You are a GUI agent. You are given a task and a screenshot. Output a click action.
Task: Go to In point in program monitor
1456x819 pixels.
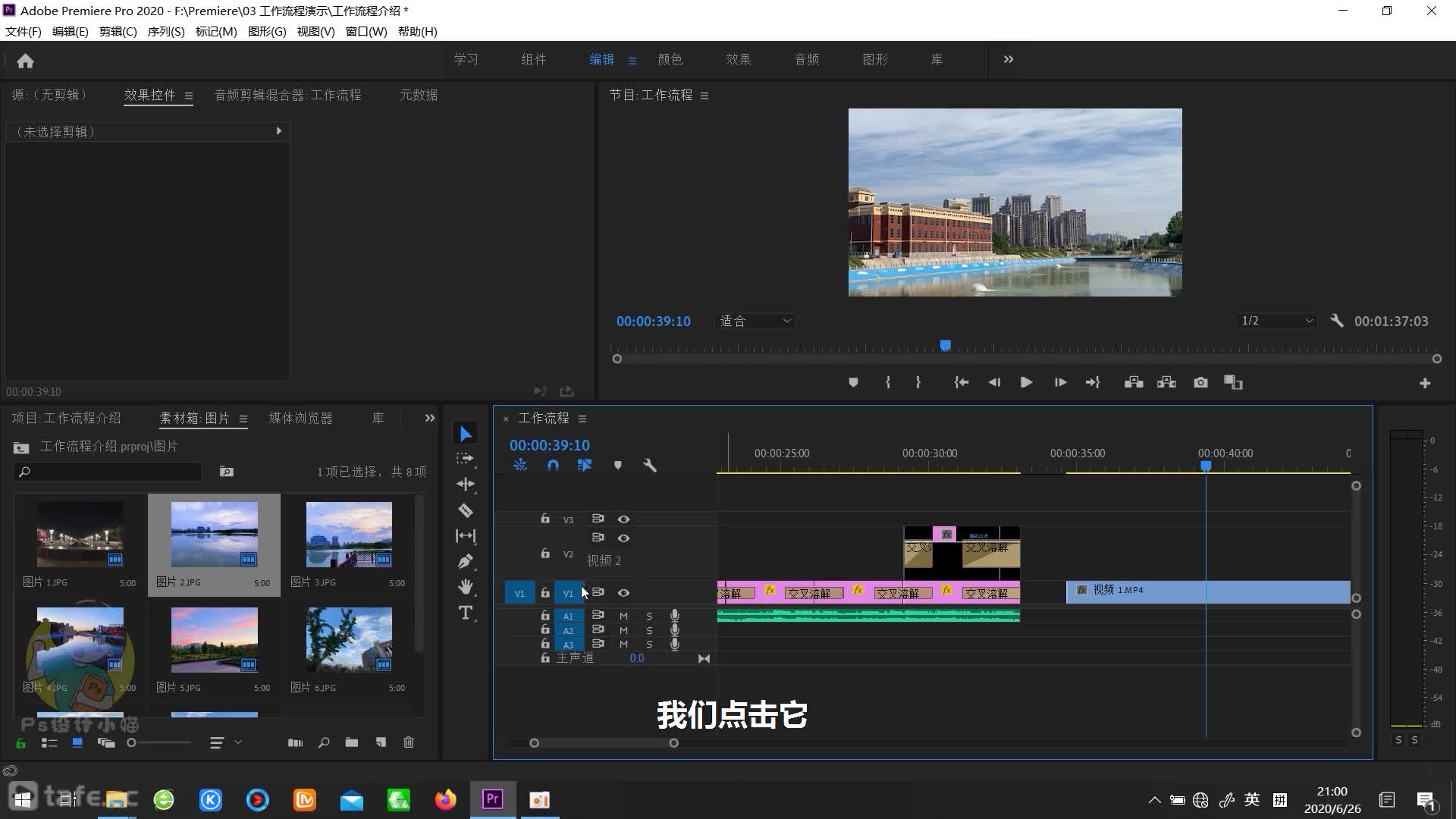tap(961, 383)
